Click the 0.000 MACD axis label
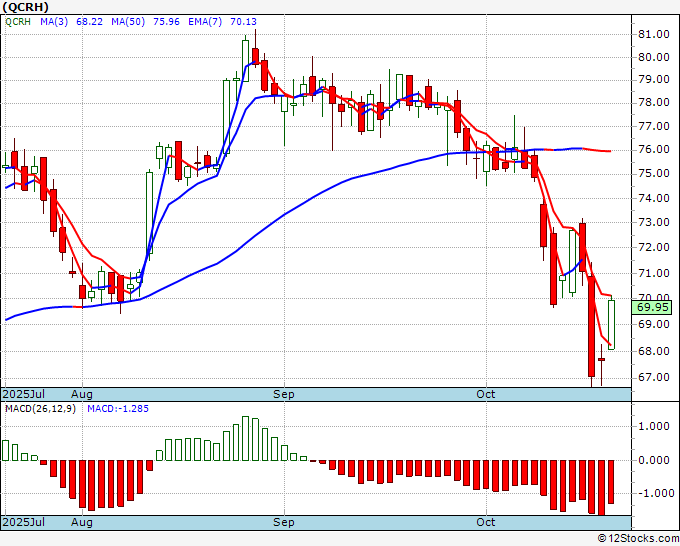This screenshot has width=680, height=546. tap(654, 460)
